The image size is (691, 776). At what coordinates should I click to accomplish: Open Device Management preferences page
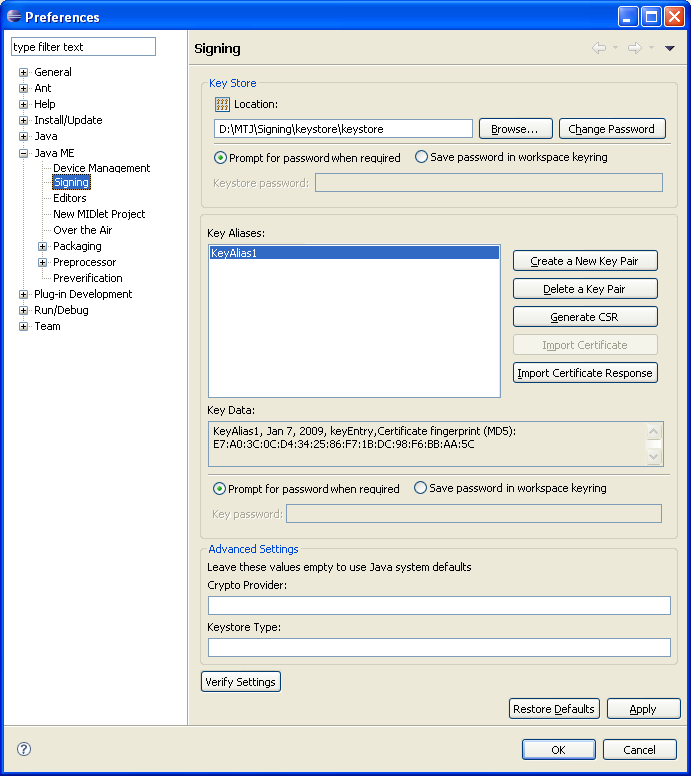101,168
